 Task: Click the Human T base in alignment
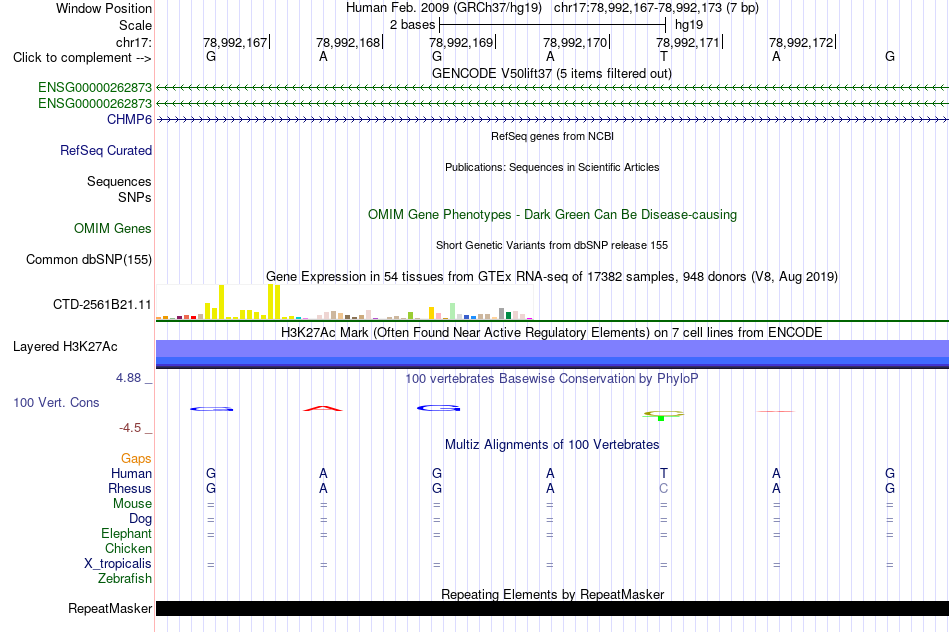[x=663, y=473]
